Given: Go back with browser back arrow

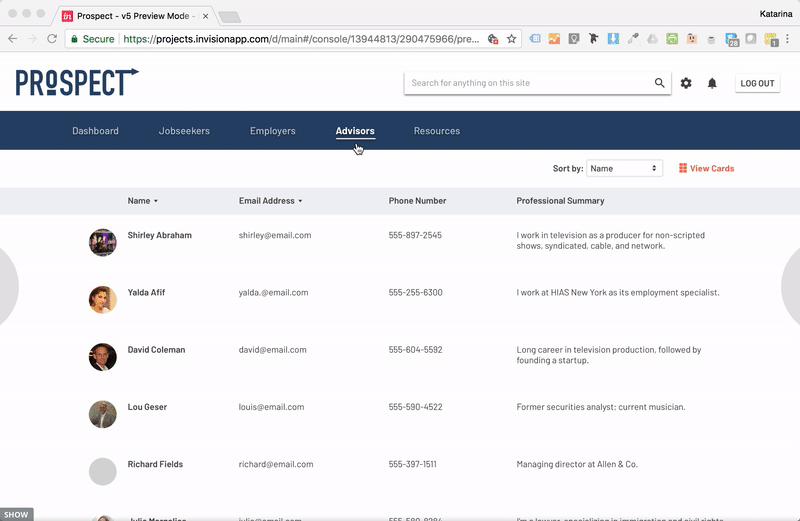Looking at the screenshot, I should pyautogui.click(x=13, y=39).
